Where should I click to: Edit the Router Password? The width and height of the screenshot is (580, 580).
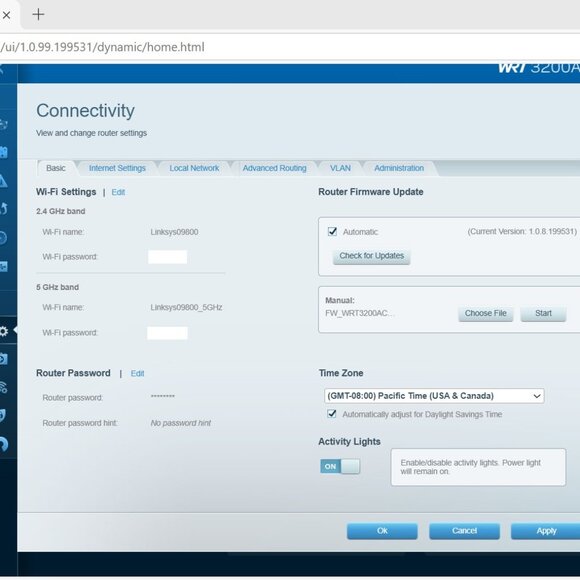[138, 374]
